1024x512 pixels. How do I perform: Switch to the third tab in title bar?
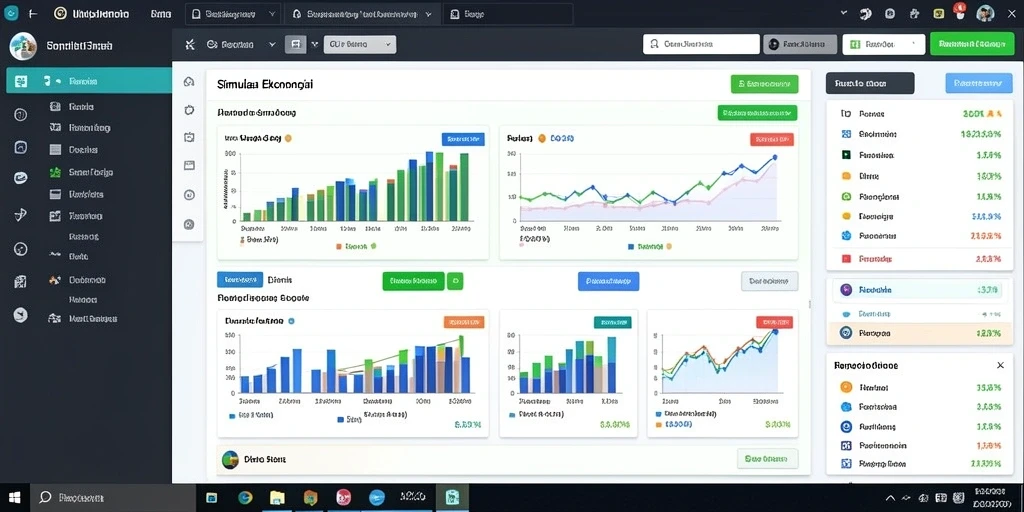point(507,14)
